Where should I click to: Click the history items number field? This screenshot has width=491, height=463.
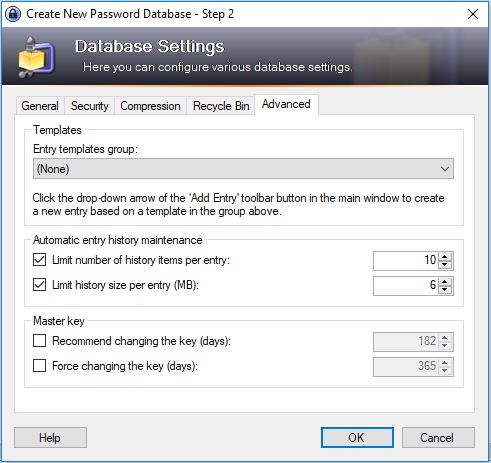(x=406, y=260)
